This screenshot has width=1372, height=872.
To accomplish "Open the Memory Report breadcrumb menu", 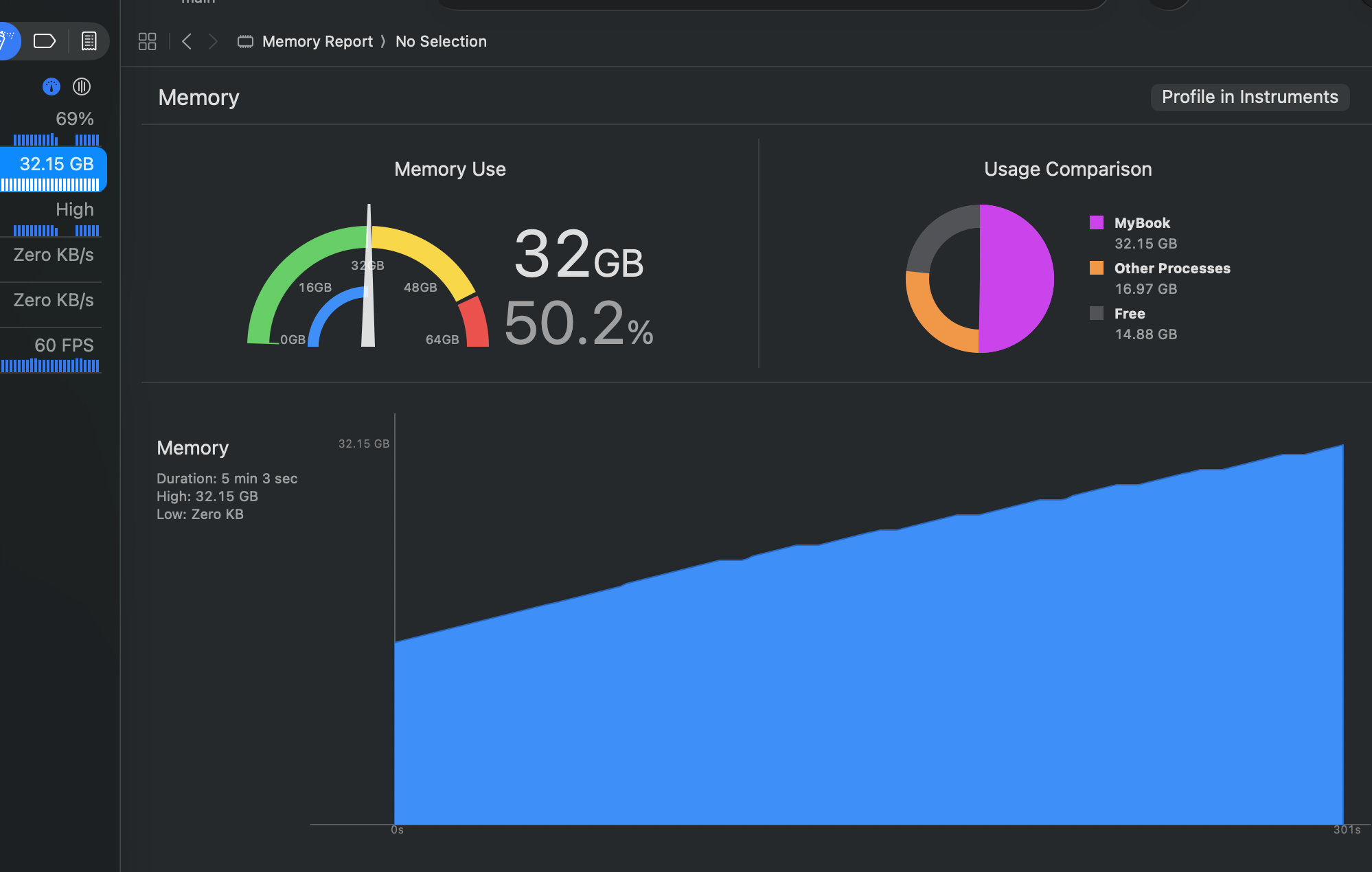I will [317, 41].
